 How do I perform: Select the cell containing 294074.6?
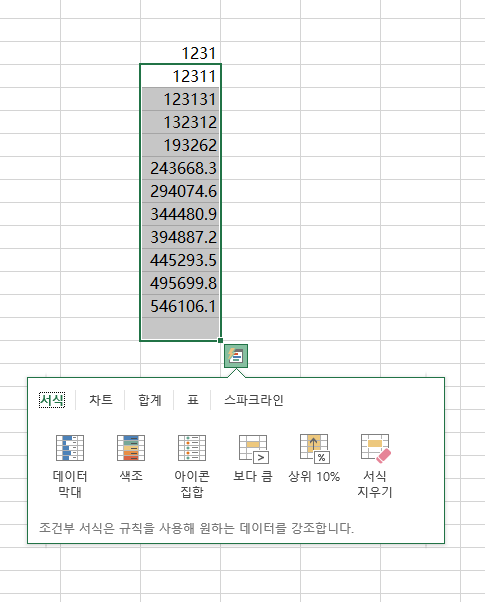coord(180,191)
